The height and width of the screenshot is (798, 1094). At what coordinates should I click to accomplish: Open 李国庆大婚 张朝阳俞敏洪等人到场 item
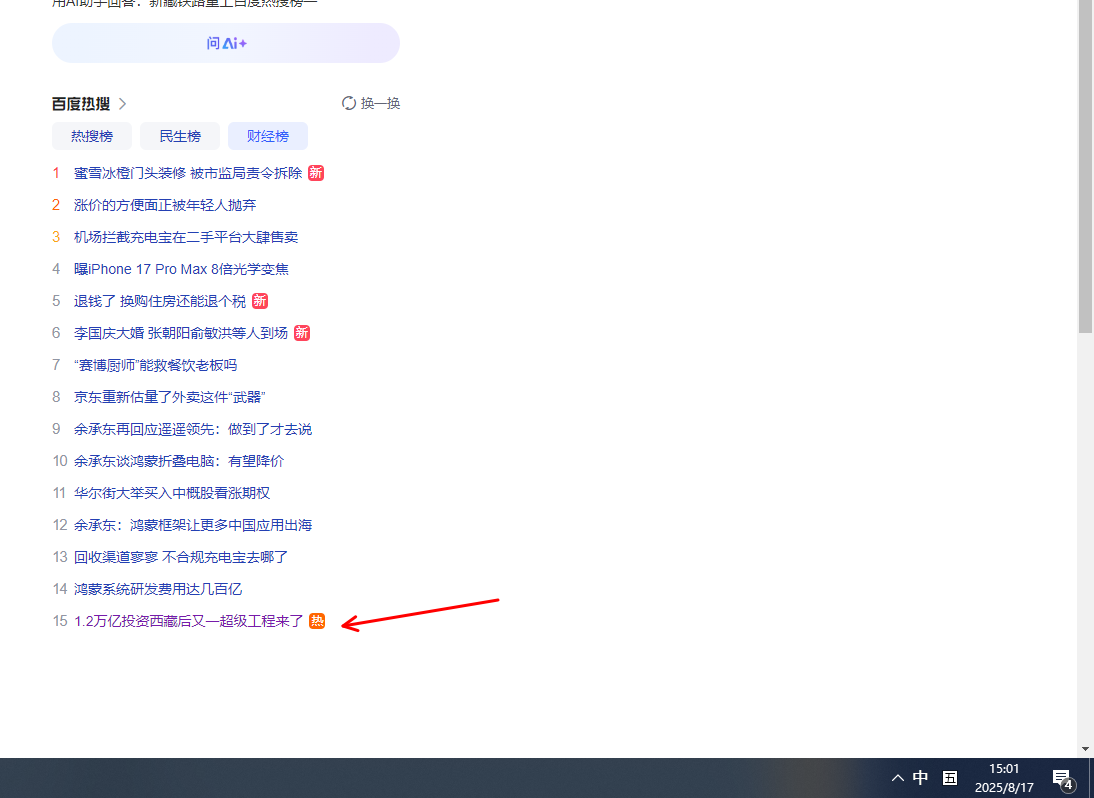181,333
